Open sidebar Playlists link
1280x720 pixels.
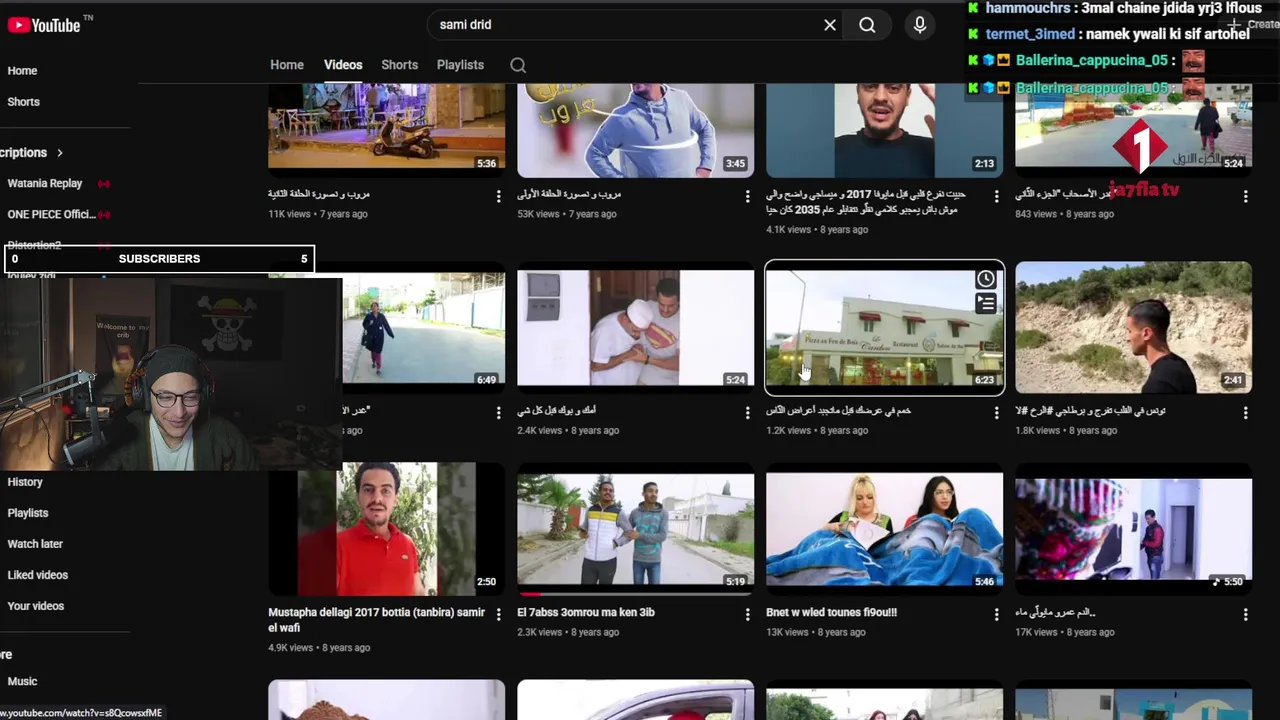tap(28, 513)
